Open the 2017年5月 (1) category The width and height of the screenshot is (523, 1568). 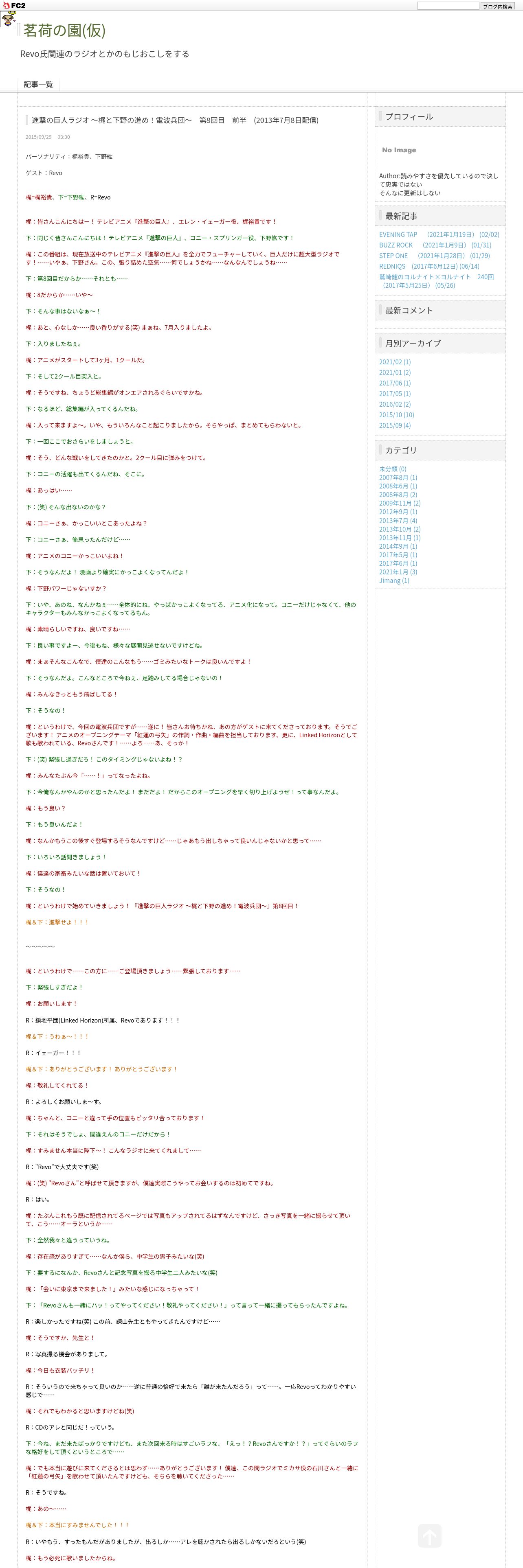point(398,554)
